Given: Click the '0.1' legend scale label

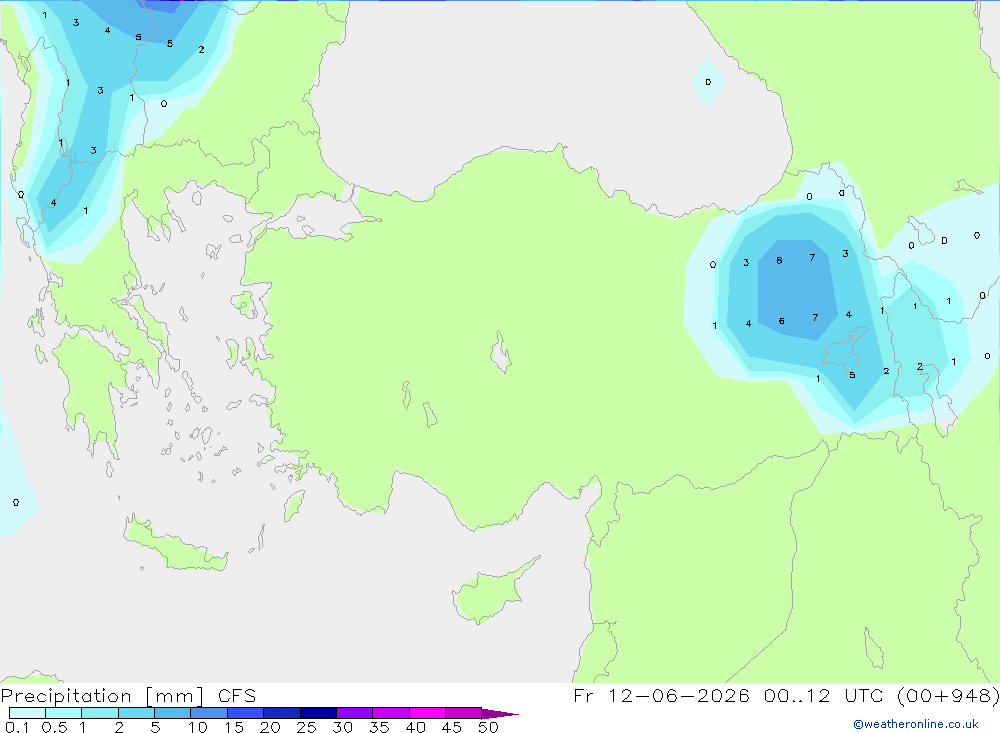Looking at the screenshot, I should coord(17,727).
